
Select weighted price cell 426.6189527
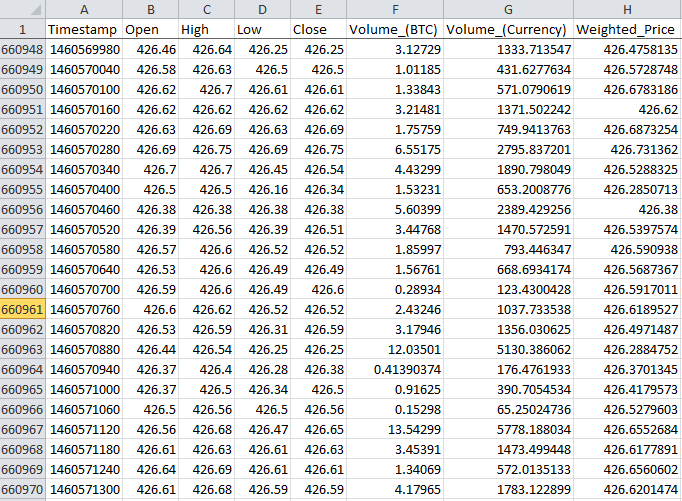[x=628, y=310]
